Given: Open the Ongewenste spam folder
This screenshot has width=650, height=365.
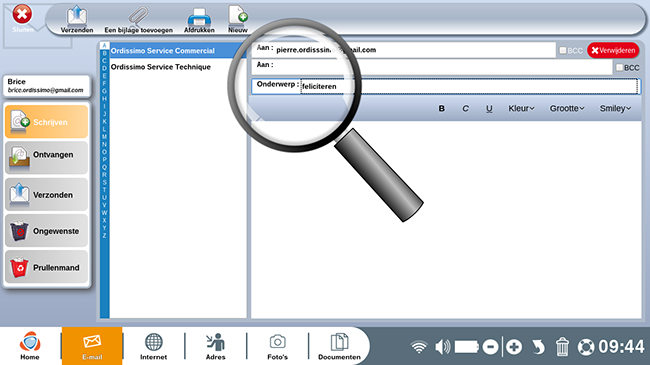Looking at the screenshot, I should pyautogui.click(x=46, y=231).
